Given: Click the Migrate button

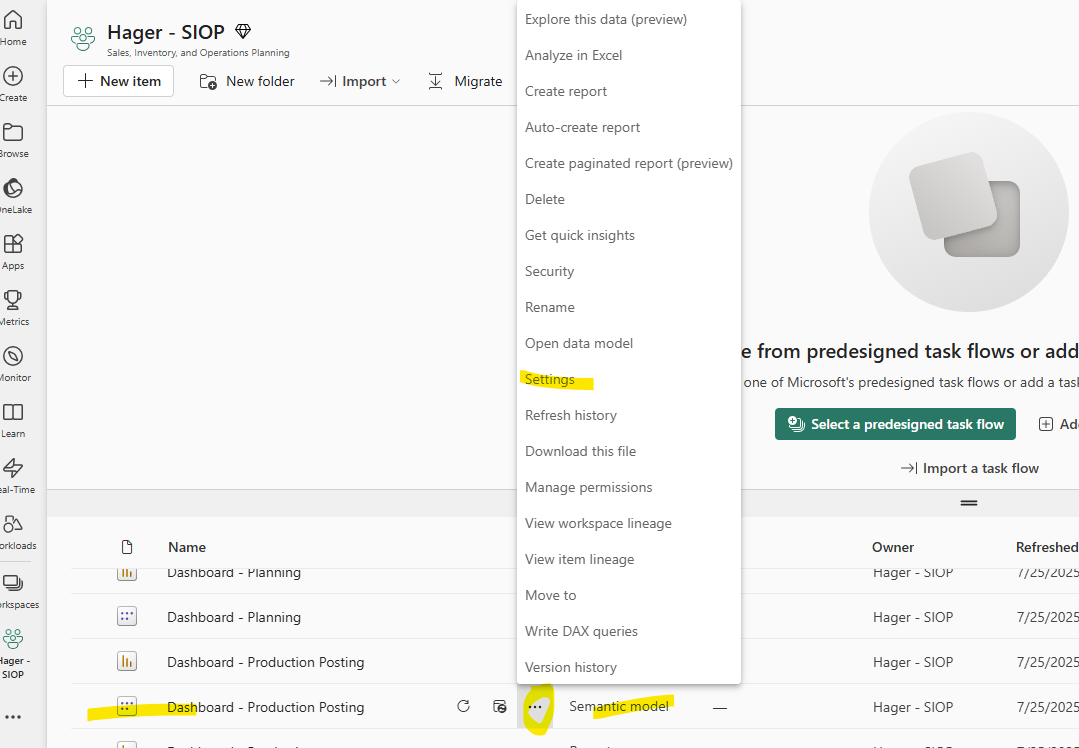Looking at the screenshot, I should coord(465,81).
